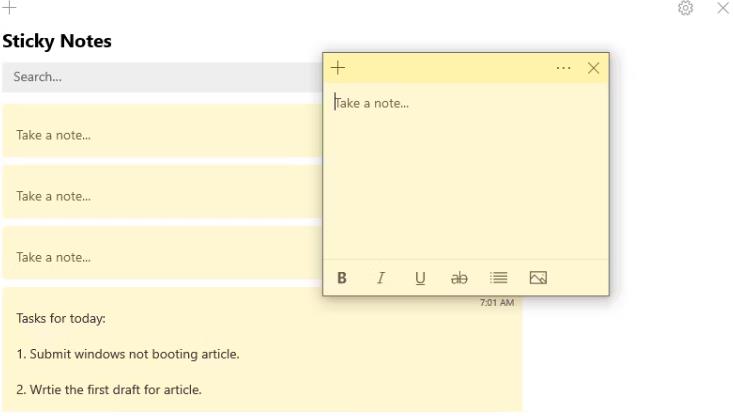Toggle underline formatting in the note
Viewport: 733px width, 416px height.
click(420, 278)
